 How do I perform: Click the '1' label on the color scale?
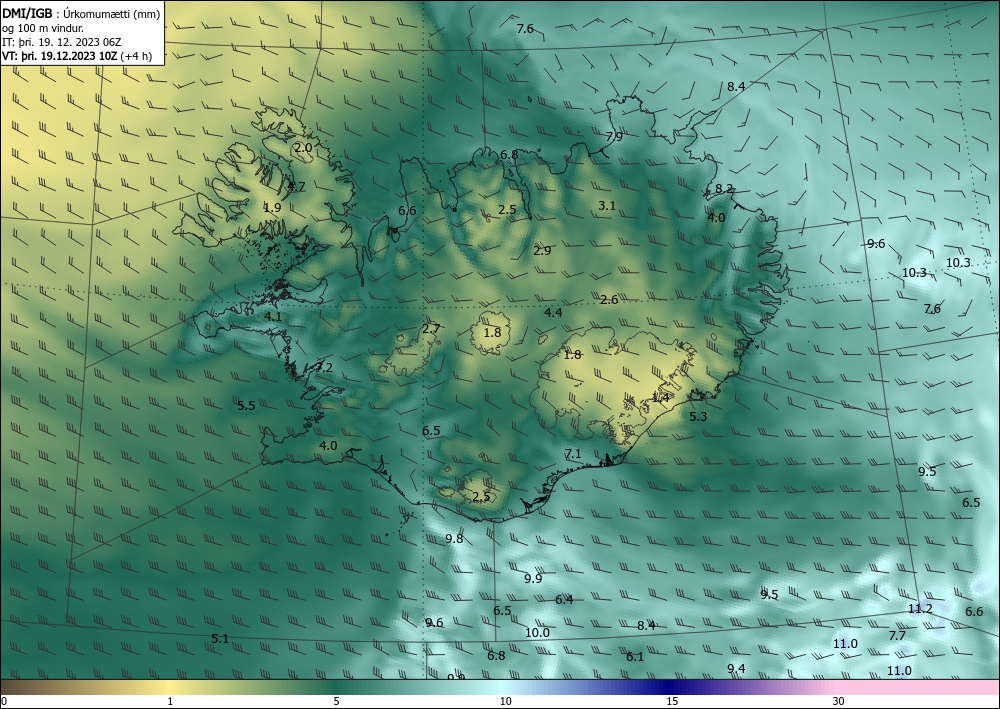170,702
